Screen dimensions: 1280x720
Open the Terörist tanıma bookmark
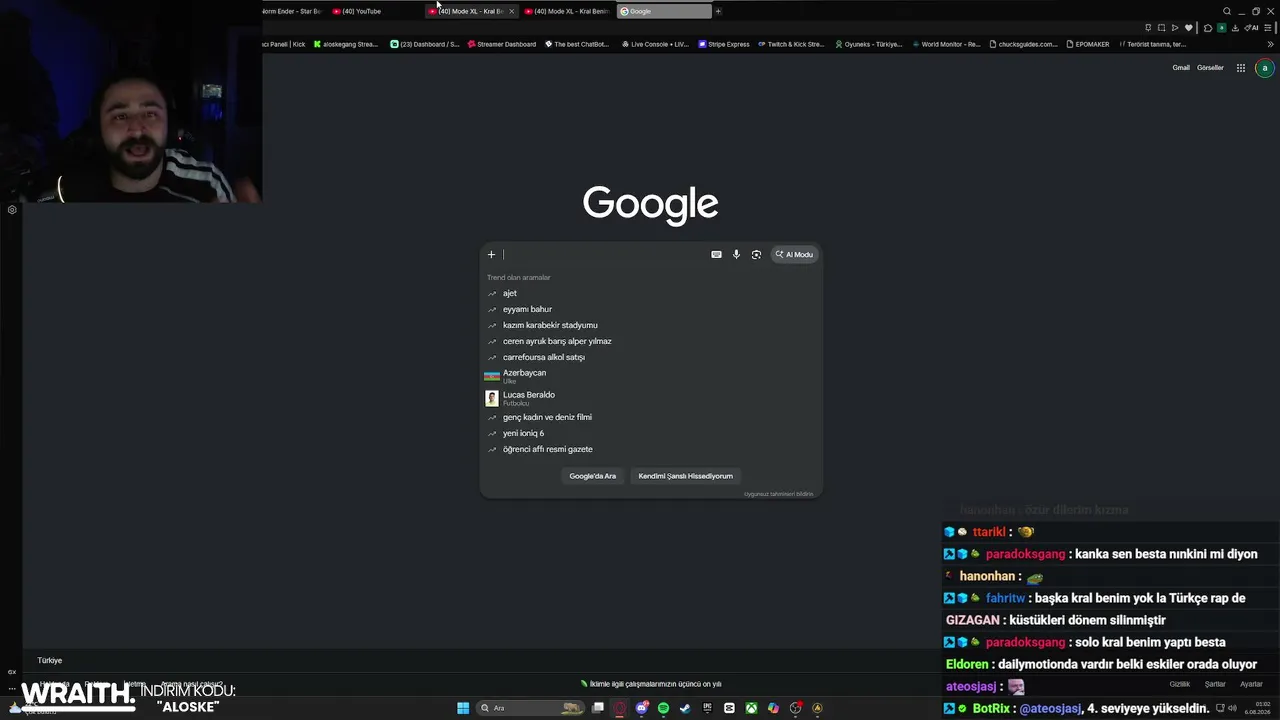(1153, 44)
